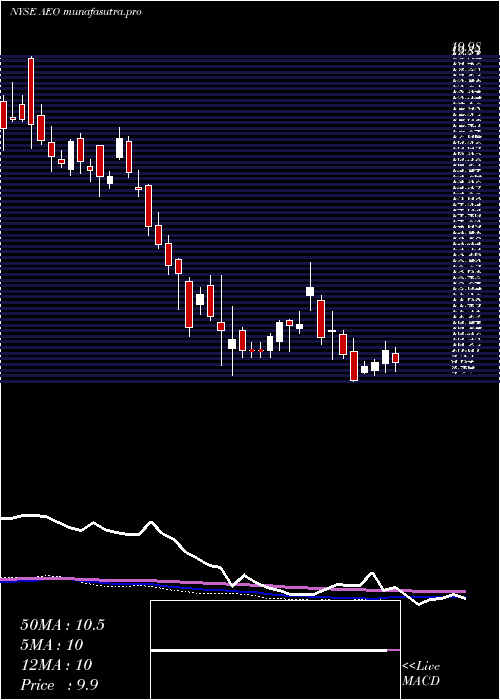Image resolution: width=500 pixels, height=700 pixels.
Task: Click the '12MA : 10' indicator text
Action: [x=56, y=665]
